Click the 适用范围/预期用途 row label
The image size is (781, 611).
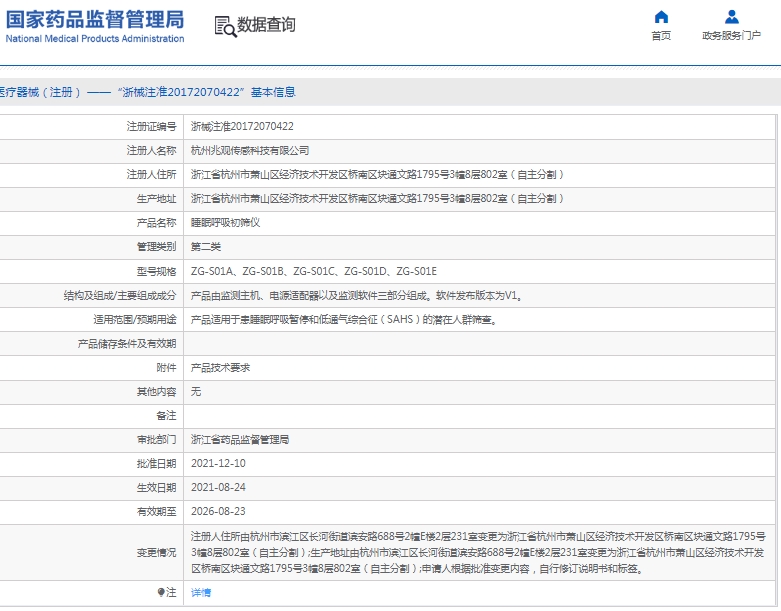click(x=135, y=319)
